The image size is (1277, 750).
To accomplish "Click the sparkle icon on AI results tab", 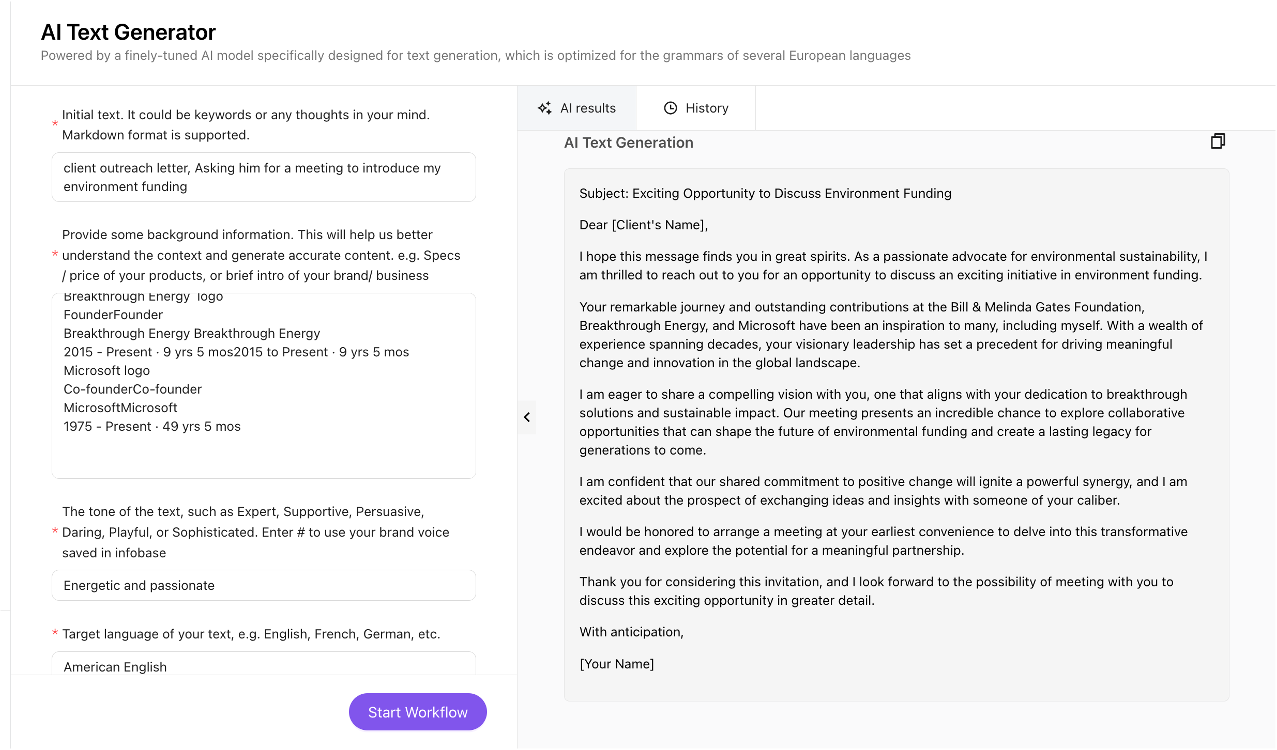I will pyautogui.click(x=544, y=108).
